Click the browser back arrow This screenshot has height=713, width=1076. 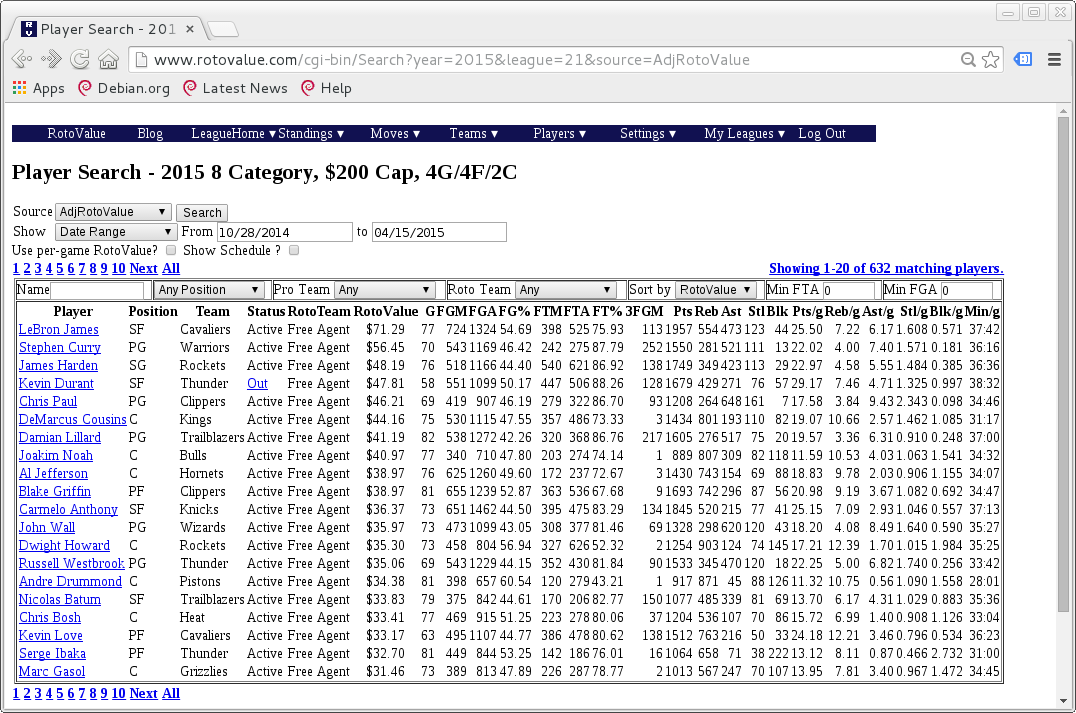pos(21,60)
